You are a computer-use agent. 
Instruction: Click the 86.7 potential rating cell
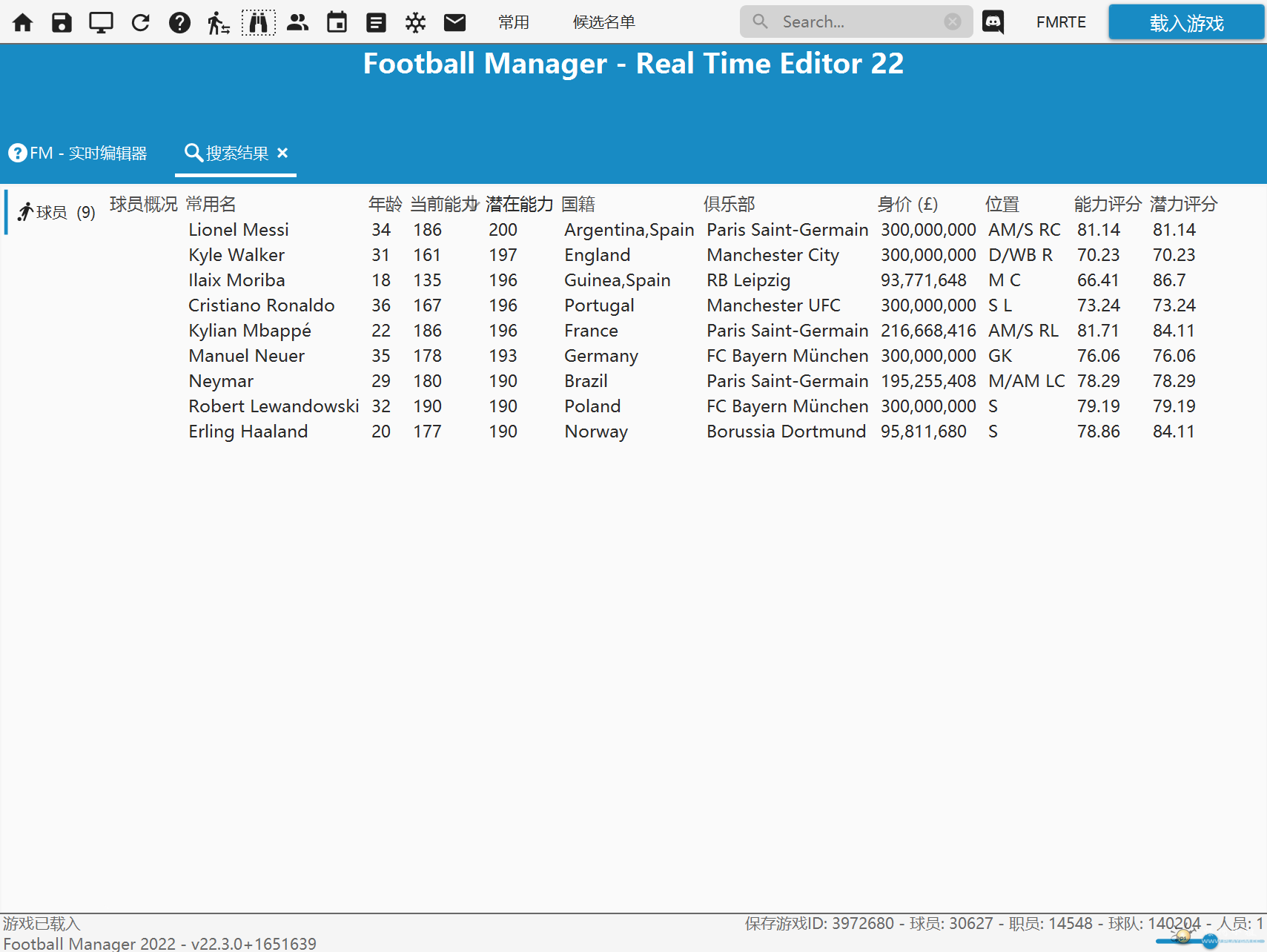(1169, 280)
